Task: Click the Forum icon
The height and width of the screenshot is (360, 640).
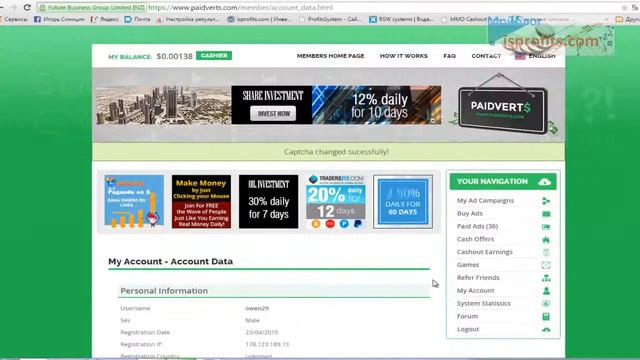Action: pyautogui.click(x=546, y=317)
